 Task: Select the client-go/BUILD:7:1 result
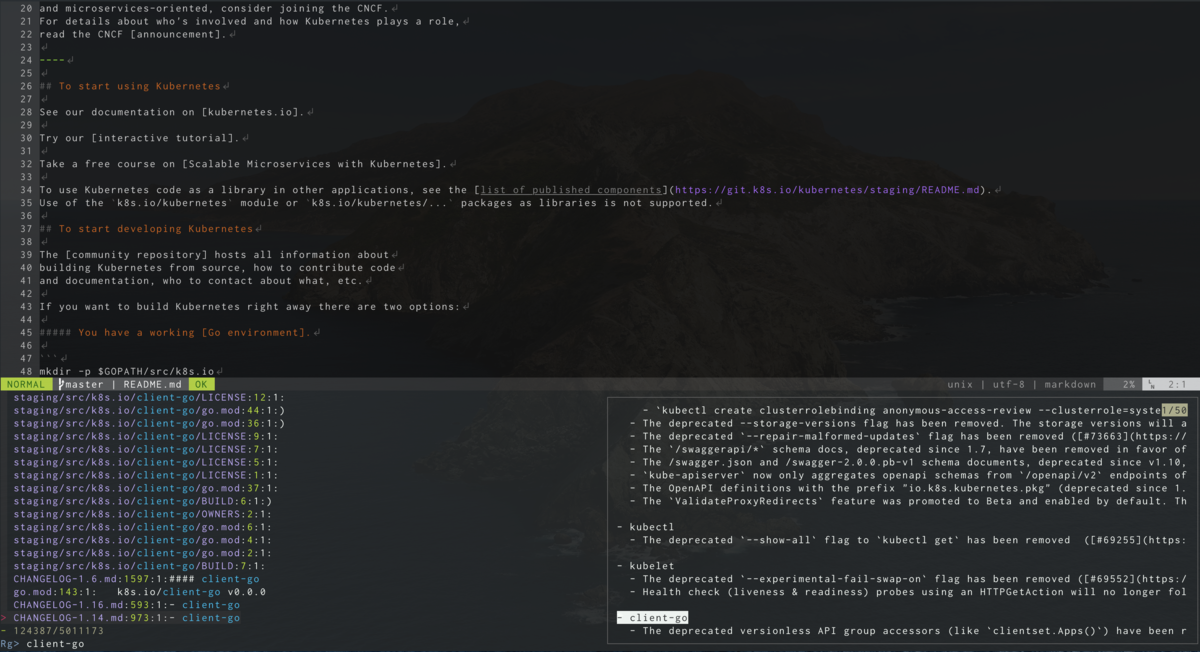[142, 566]
